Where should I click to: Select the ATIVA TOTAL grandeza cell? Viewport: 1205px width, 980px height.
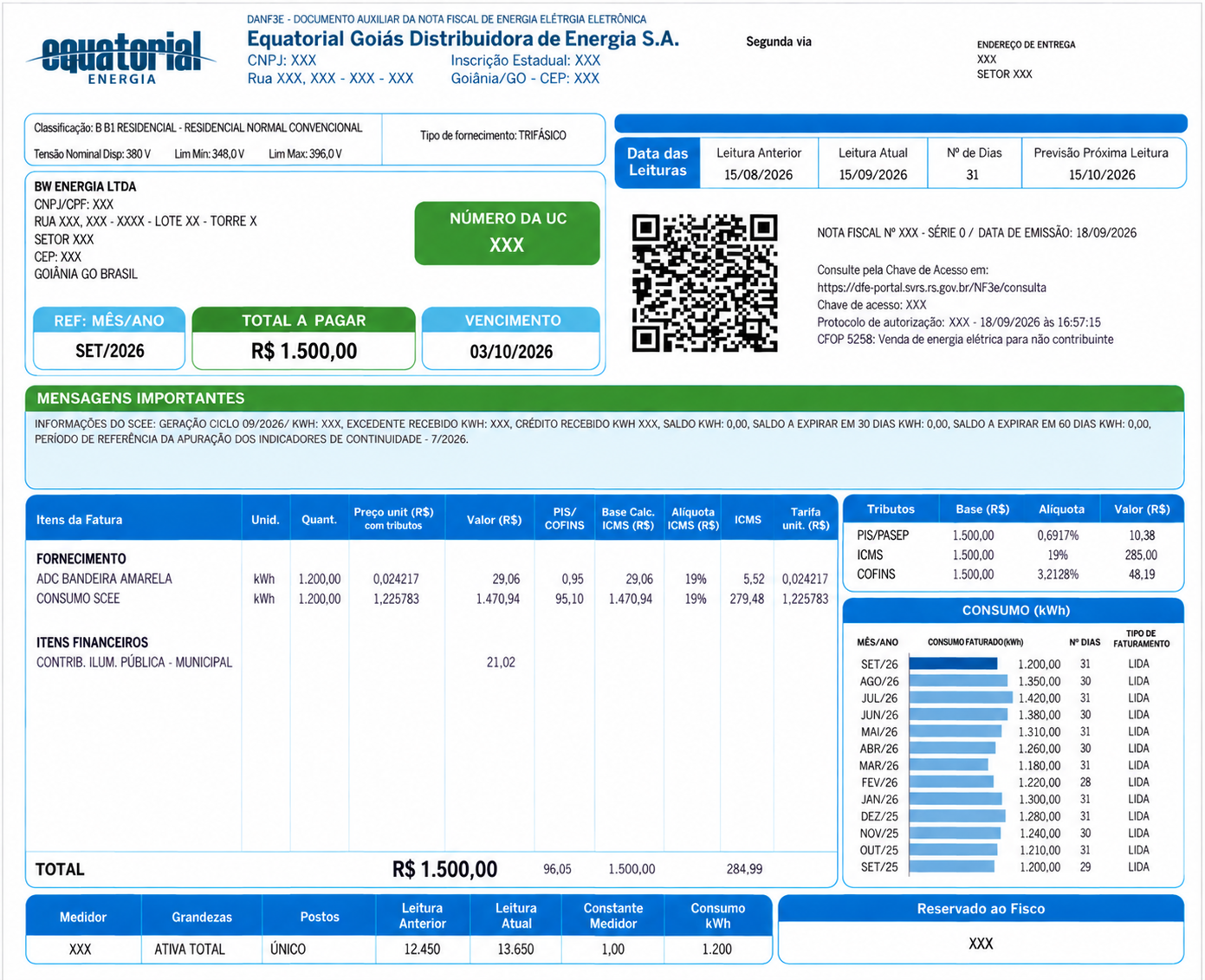pyautogui.click(x=190, y=949)
